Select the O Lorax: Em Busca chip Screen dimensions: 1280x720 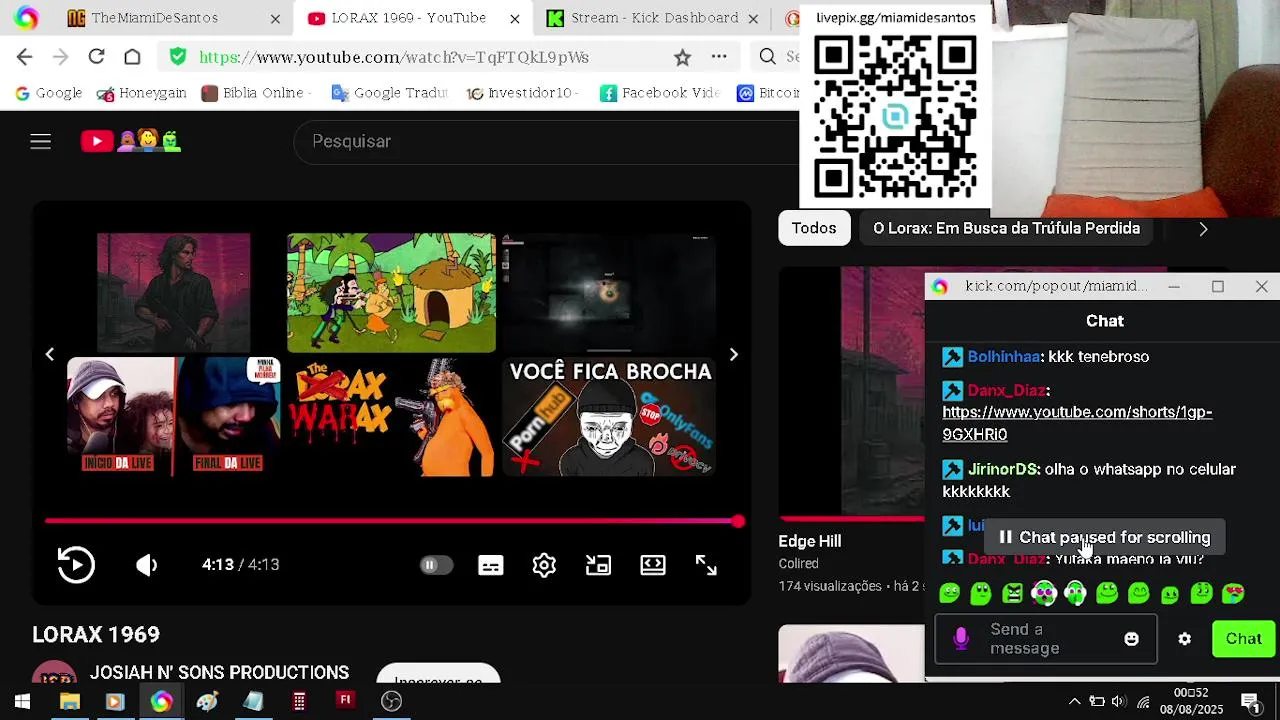pos(1006,228)
